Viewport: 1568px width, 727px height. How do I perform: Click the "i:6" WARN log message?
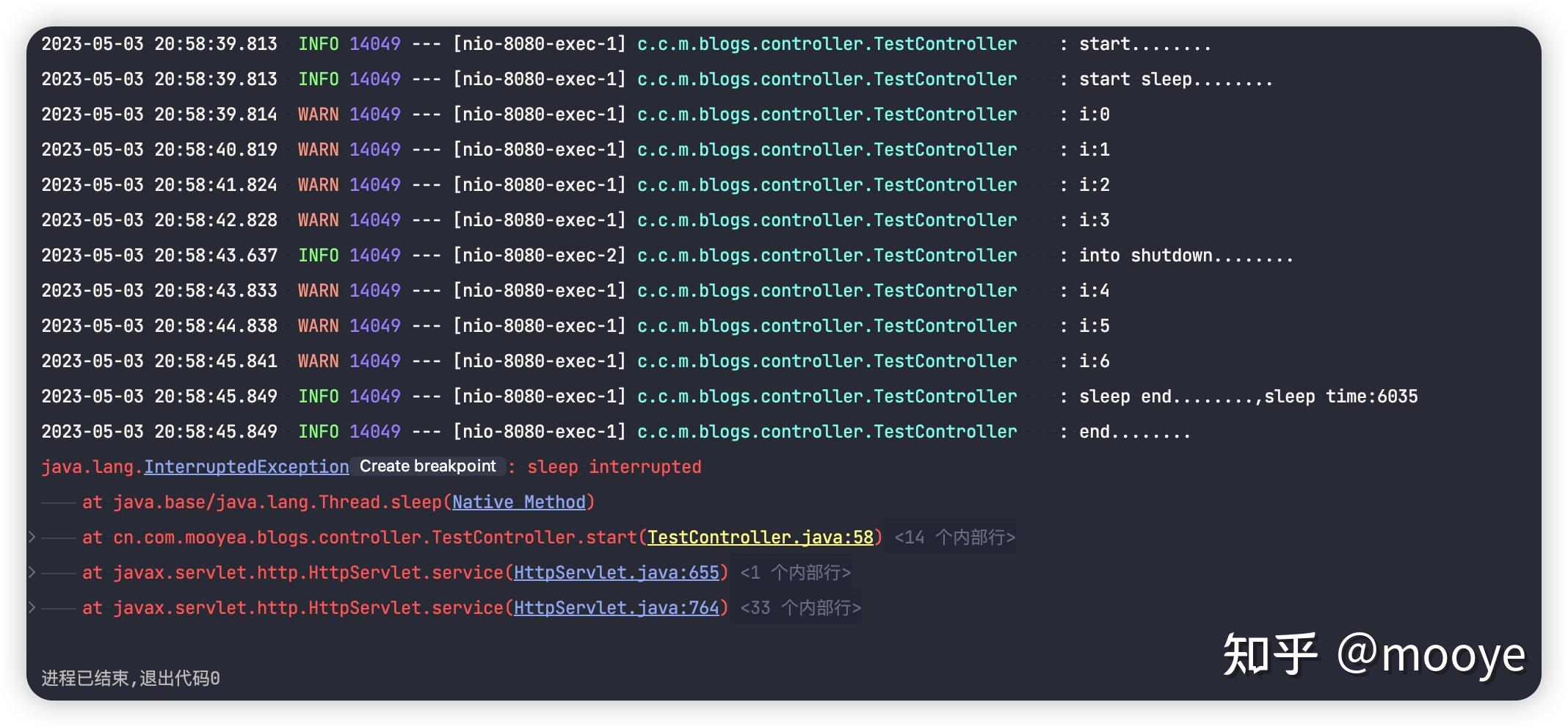[1094, 361]
